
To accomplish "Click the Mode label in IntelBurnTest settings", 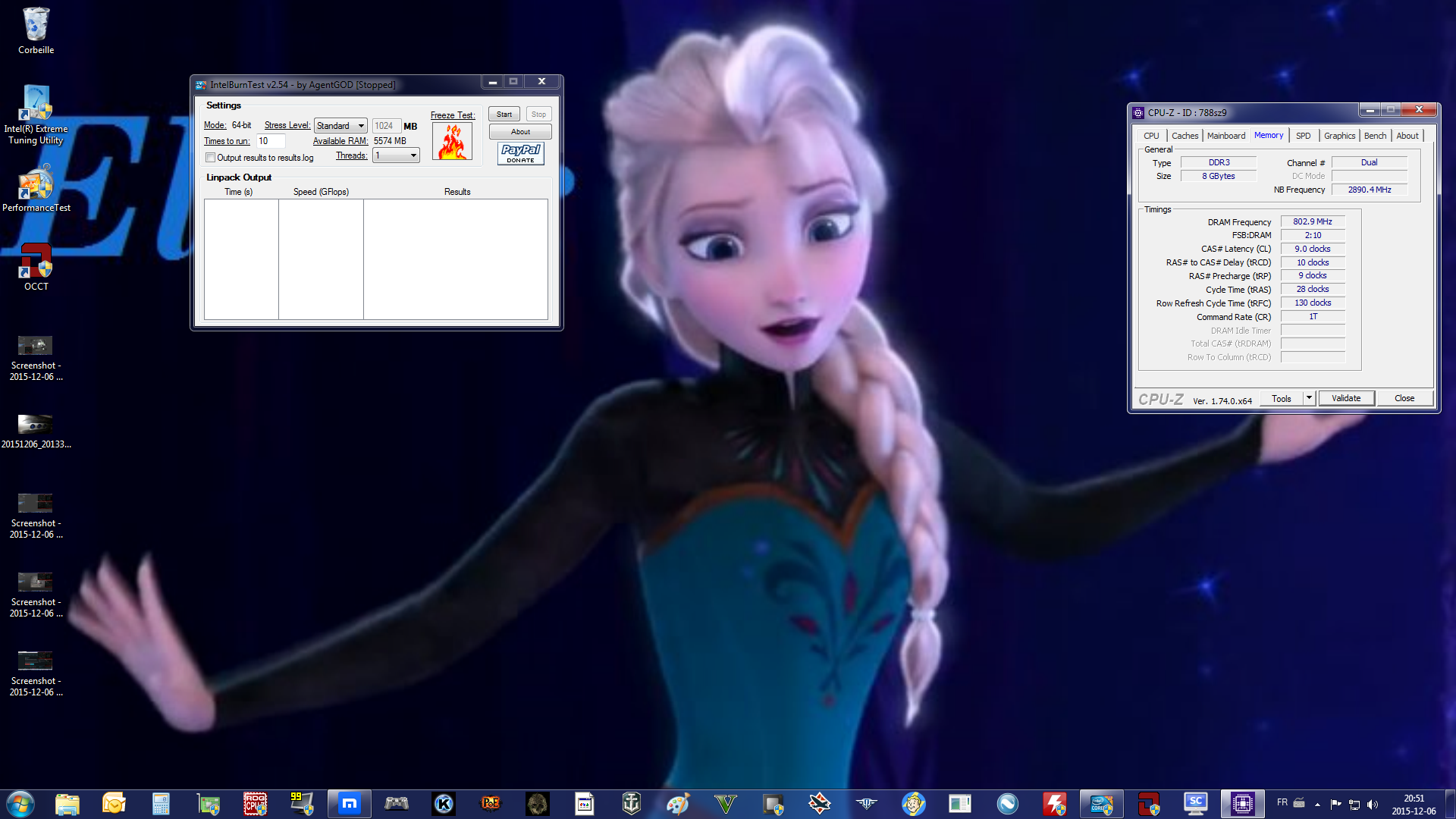I will tap(215, 126).
